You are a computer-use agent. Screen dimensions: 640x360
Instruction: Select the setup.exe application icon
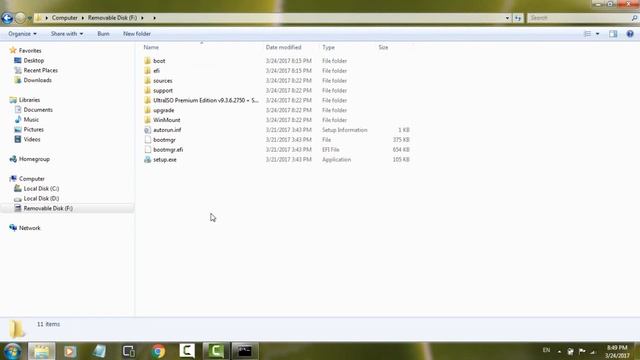[148, 160]
